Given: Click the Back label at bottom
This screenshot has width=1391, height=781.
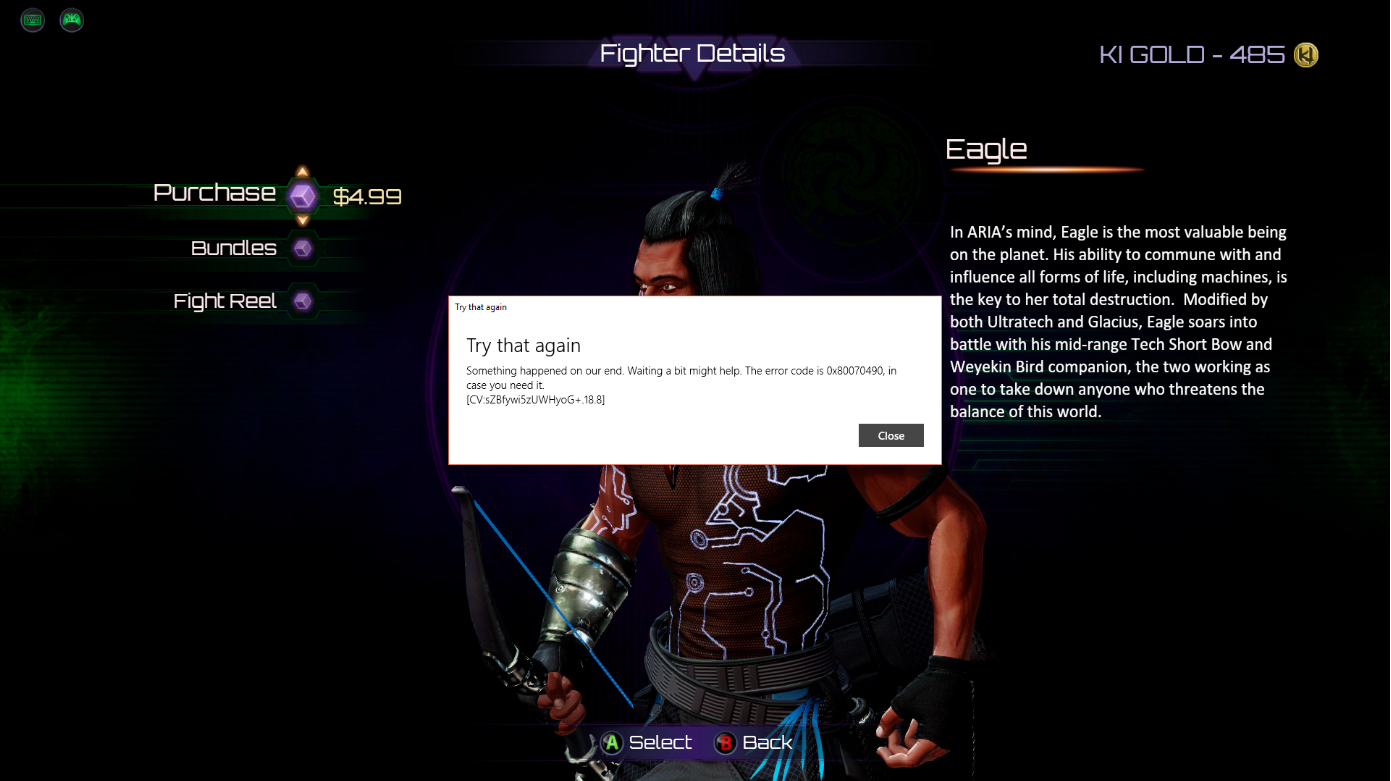Looking at the screenshot, I should (x=768, y=743).
